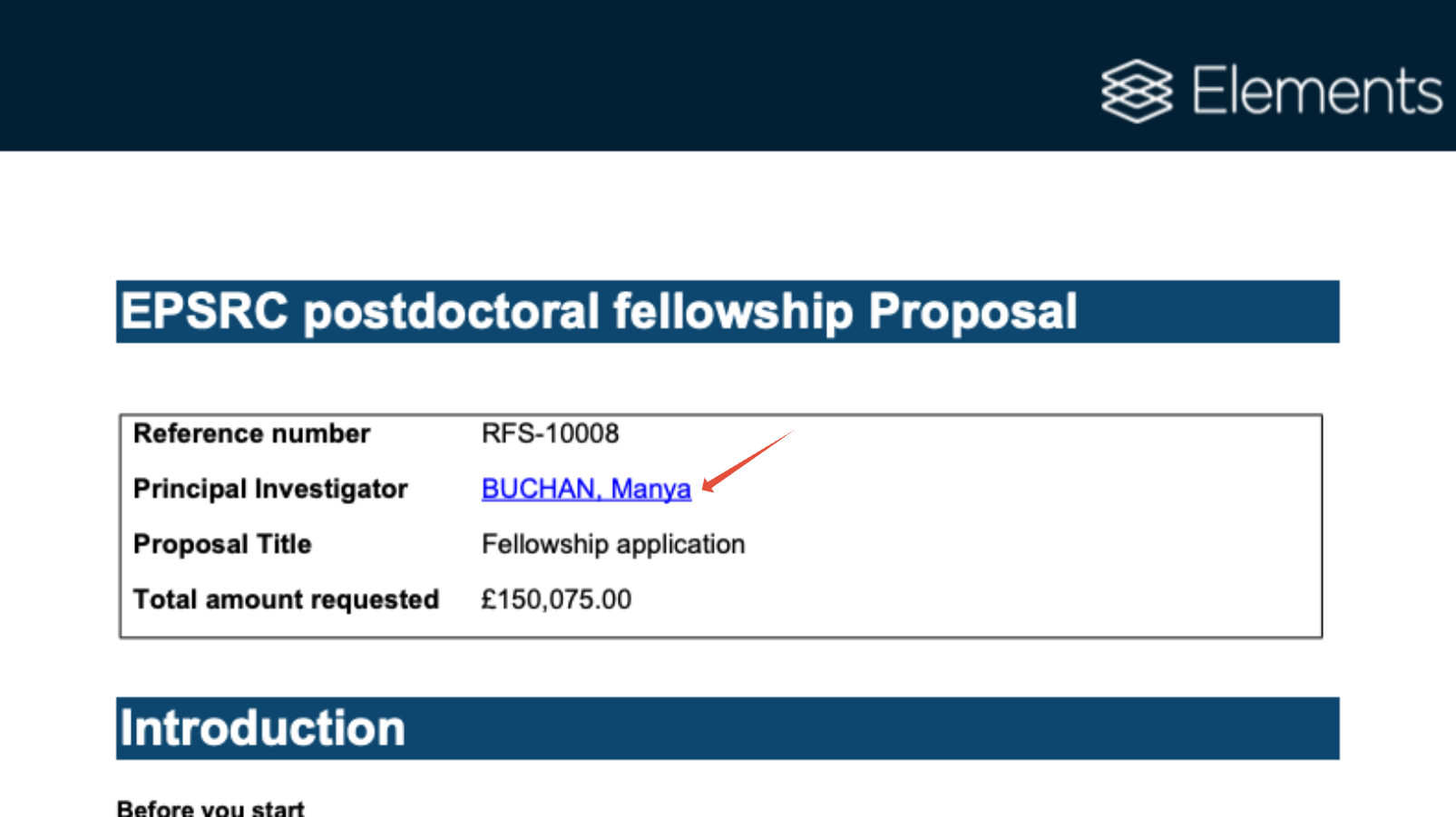Click the Proposal Title label
1456x817 pixels.
tap(222, 544)
